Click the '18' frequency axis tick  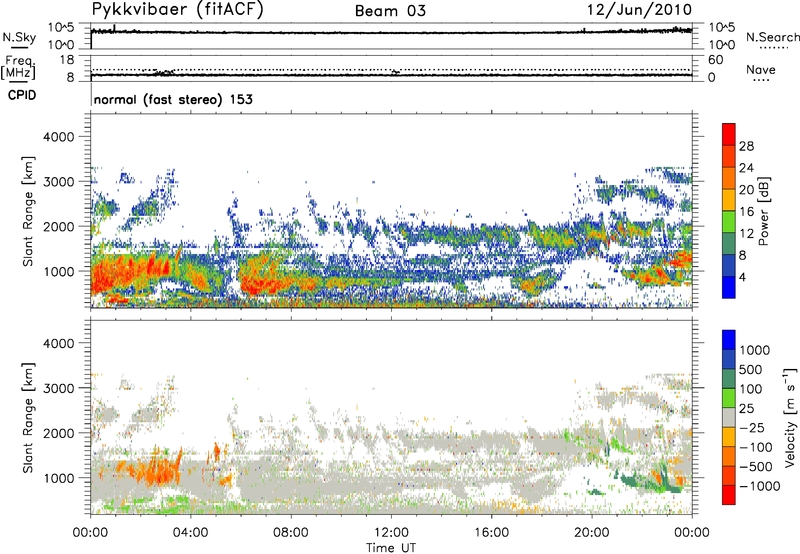[67, 60]
